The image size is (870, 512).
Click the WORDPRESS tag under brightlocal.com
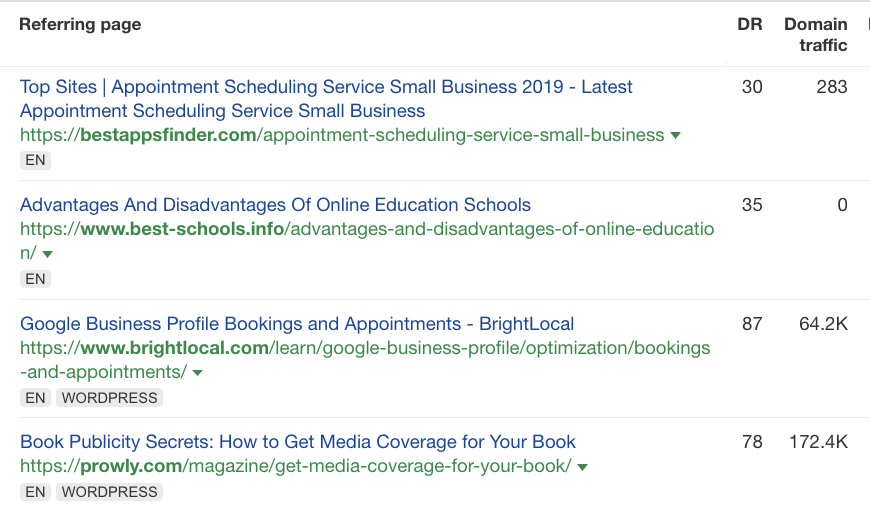[x=109, y=398]
